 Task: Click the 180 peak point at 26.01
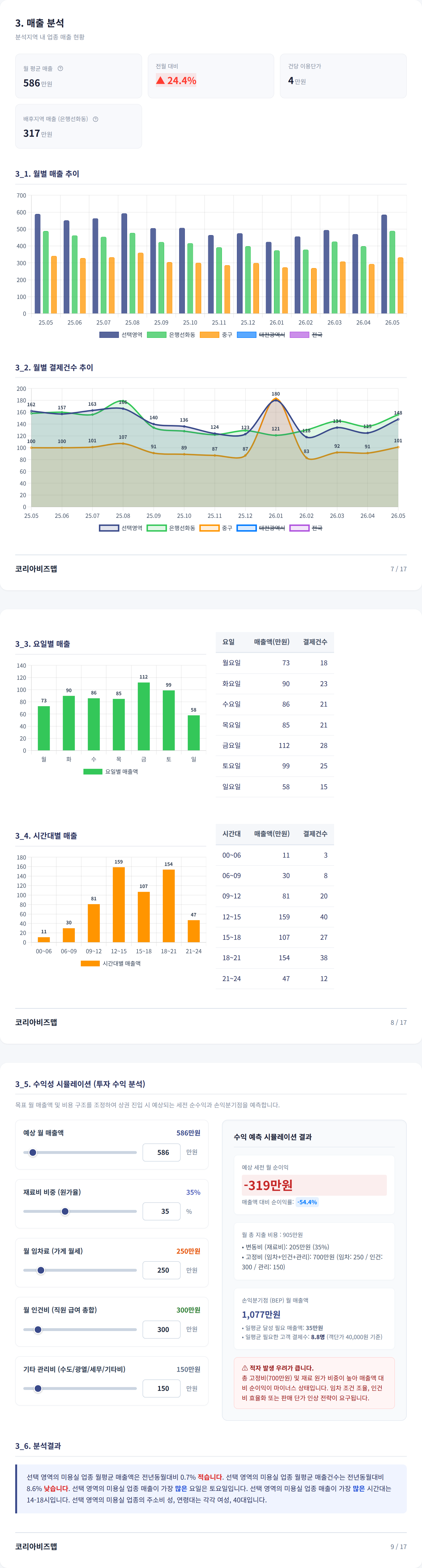click(276, 401)
